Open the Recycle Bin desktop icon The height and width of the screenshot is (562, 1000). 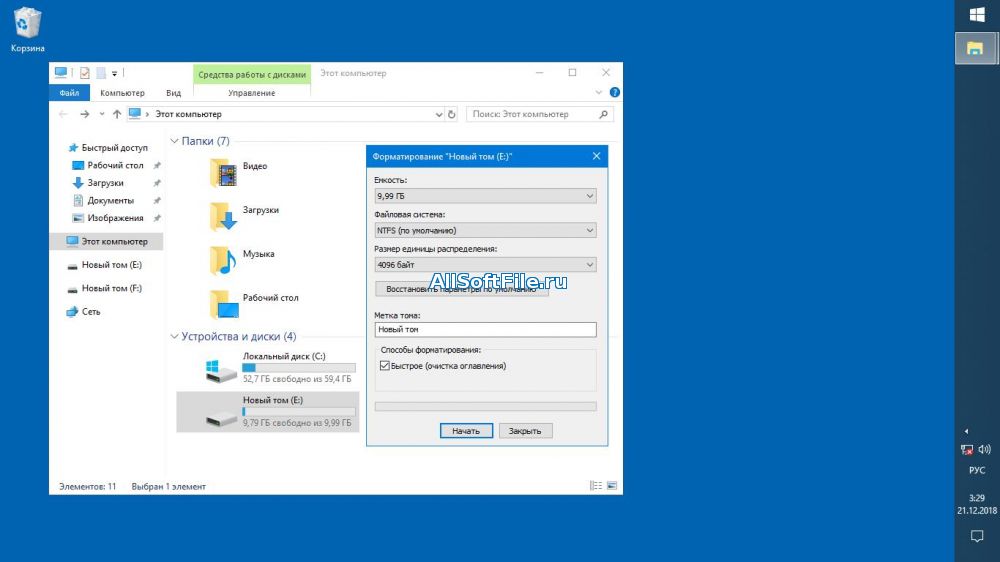[x=28, y=24]
